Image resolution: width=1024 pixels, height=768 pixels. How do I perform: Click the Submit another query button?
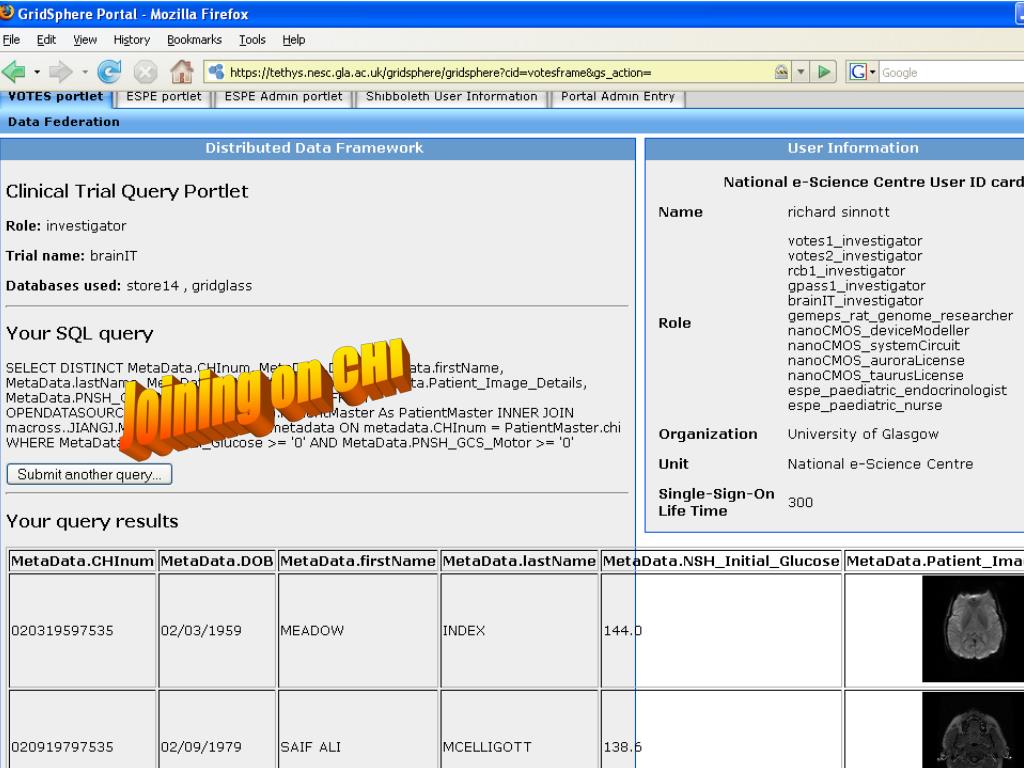point(89,474)
